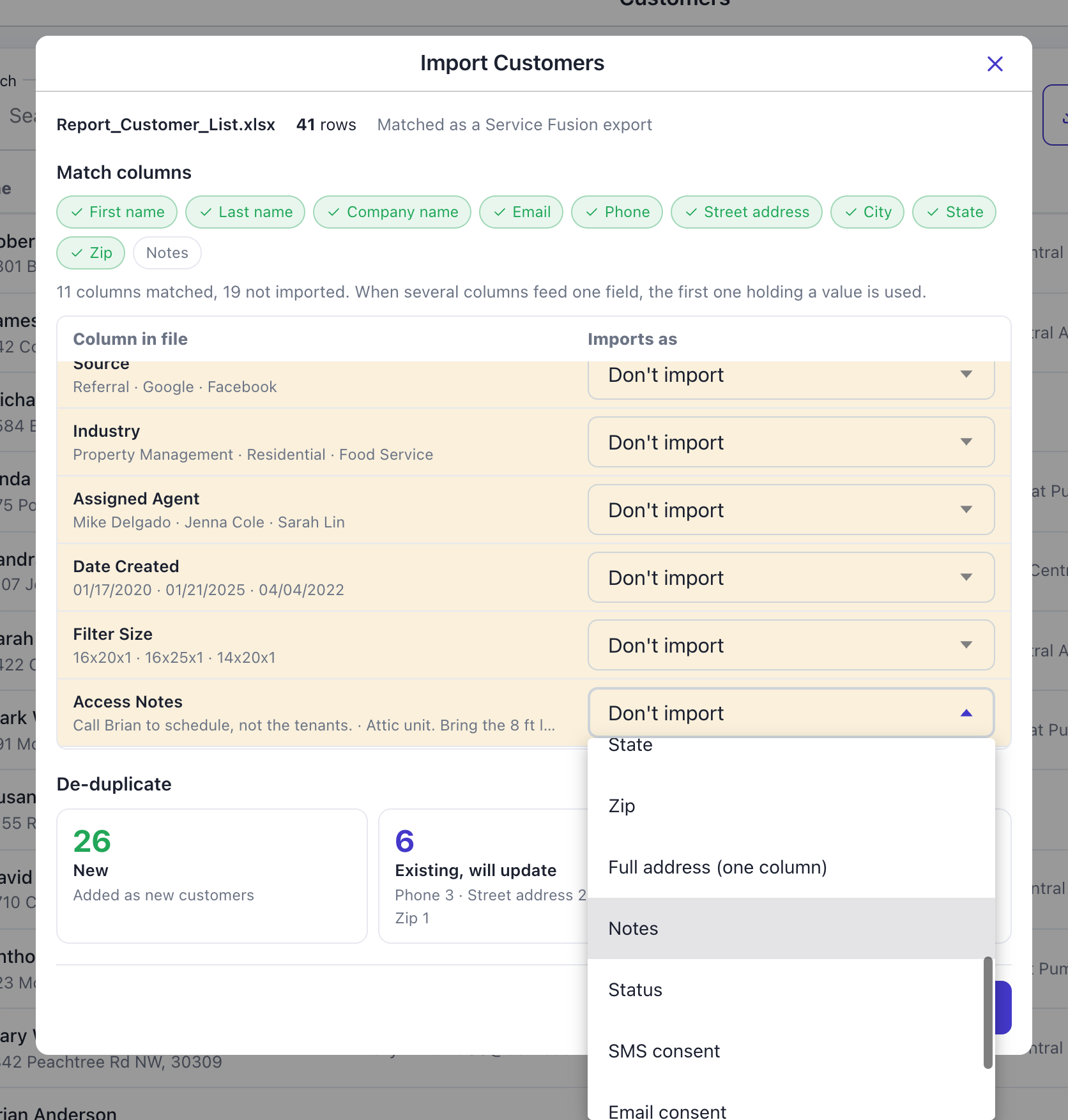The width and height of the screenshot is (1068, 1120).
Task: Click 'Referral · Google · Facebook' sample values
Action: pyautogui.click(x=175, y=387)
